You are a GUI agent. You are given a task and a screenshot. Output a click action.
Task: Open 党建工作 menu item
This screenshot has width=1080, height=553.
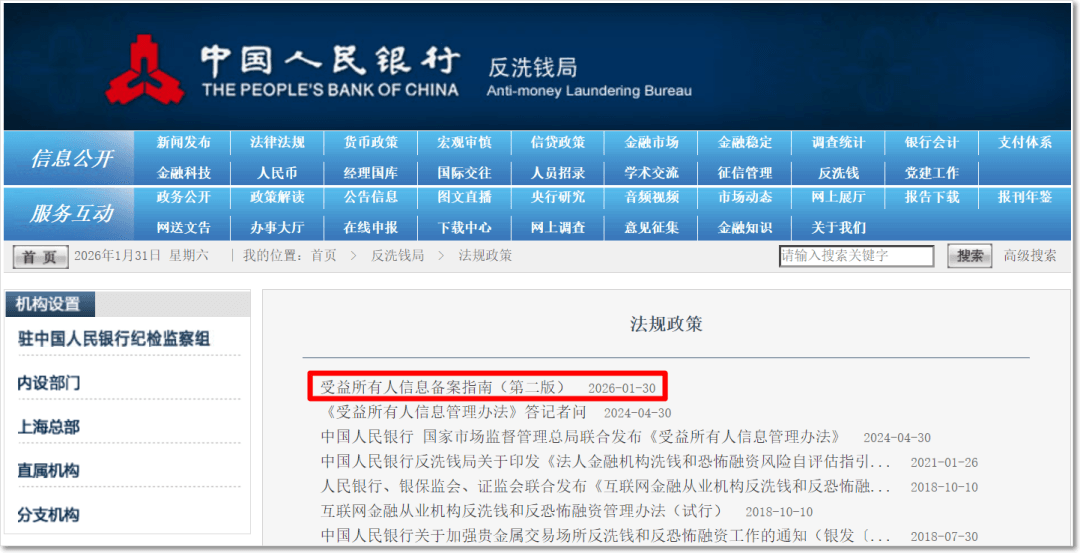932,173
